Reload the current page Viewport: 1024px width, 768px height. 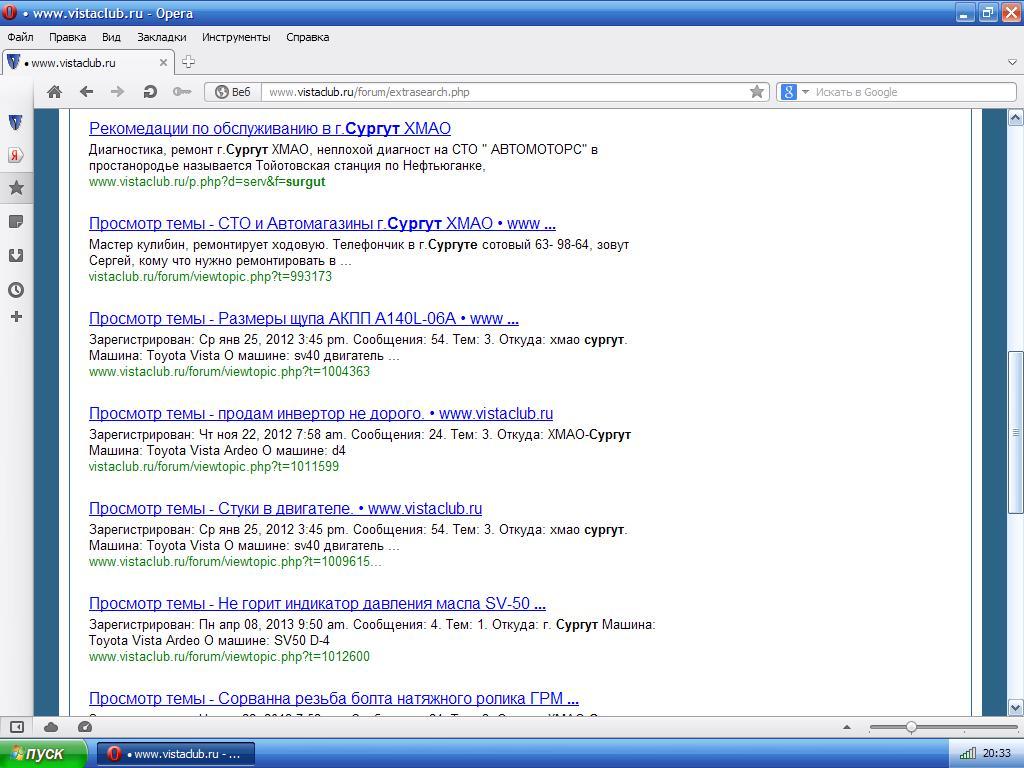[x=150, y=92]
